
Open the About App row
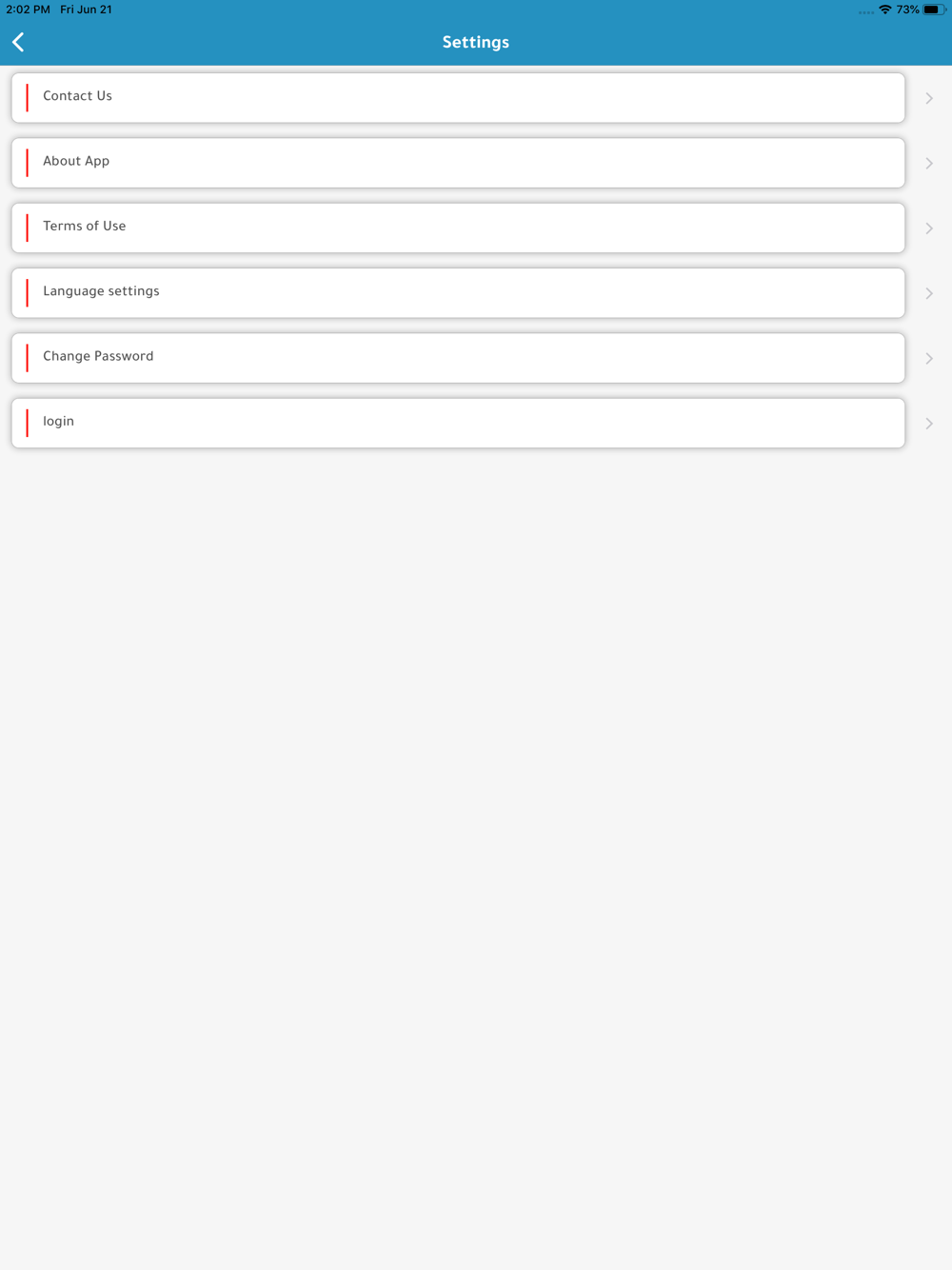pyautogui.click(x=458, y=163)
